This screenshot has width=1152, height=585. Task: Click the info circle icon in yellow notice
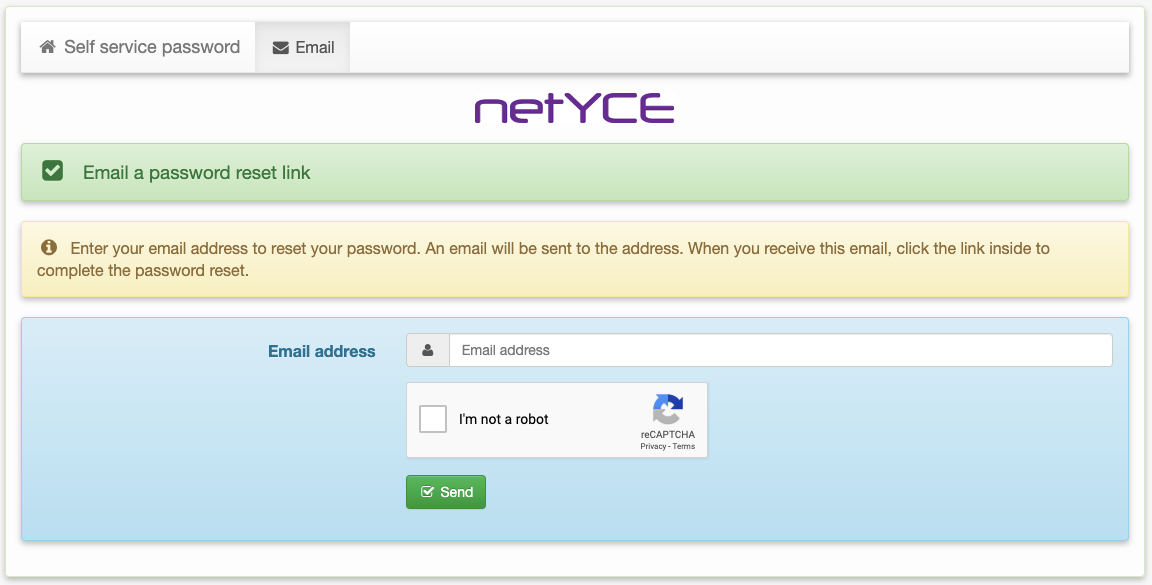tap(48, 248)
